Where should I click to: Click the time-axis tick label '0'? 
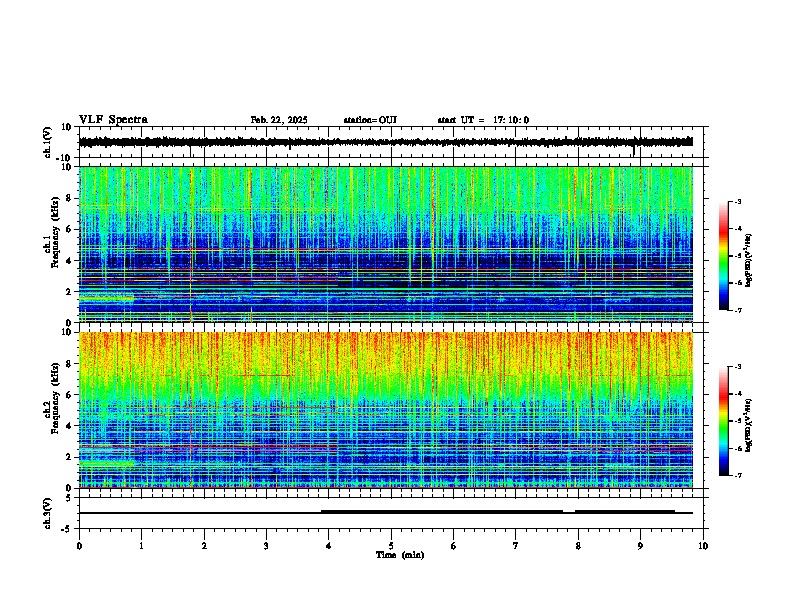[x=79, y=546]
